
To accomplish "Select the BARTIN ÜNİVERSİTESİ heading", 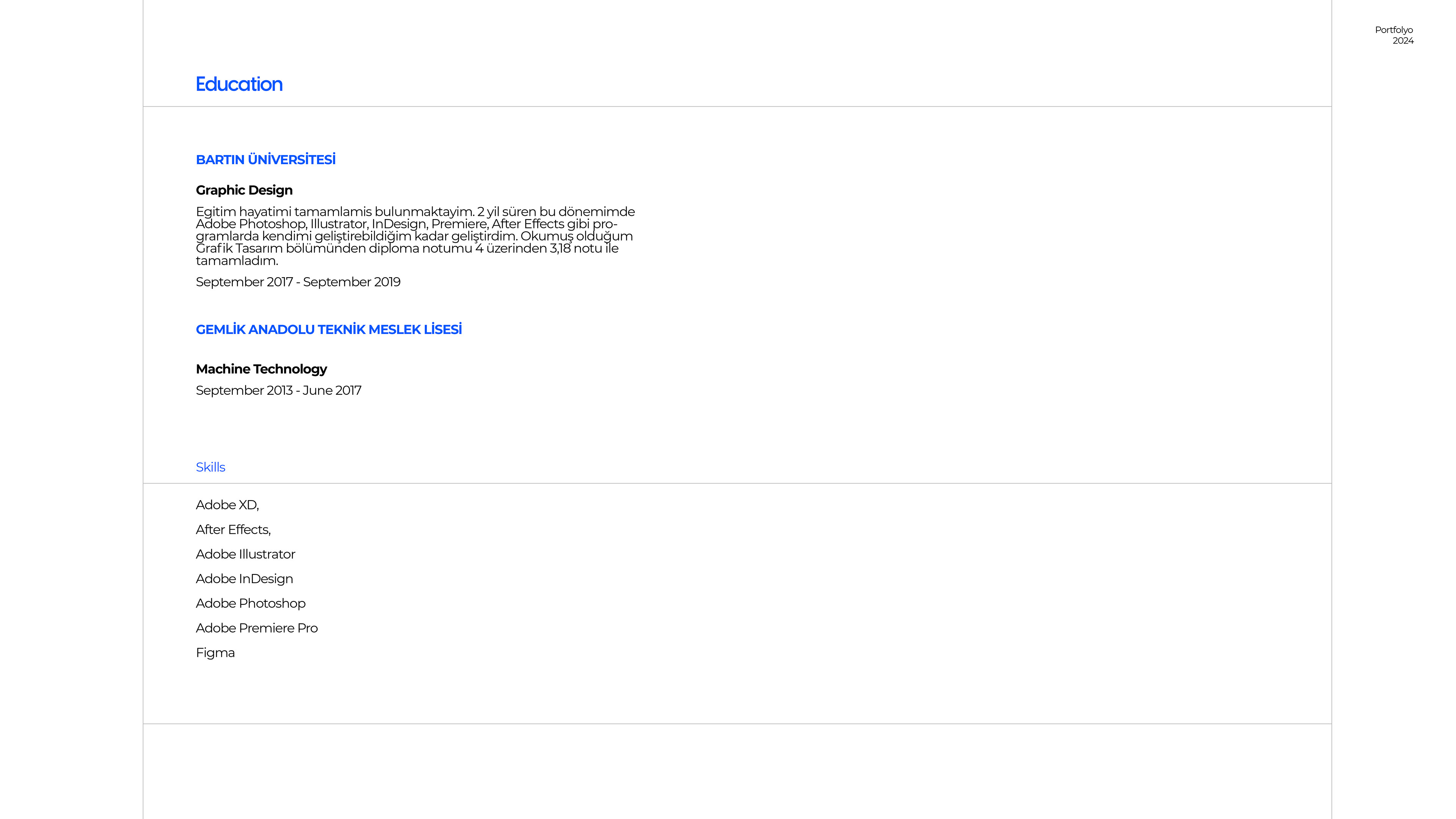I will [266, 160].
